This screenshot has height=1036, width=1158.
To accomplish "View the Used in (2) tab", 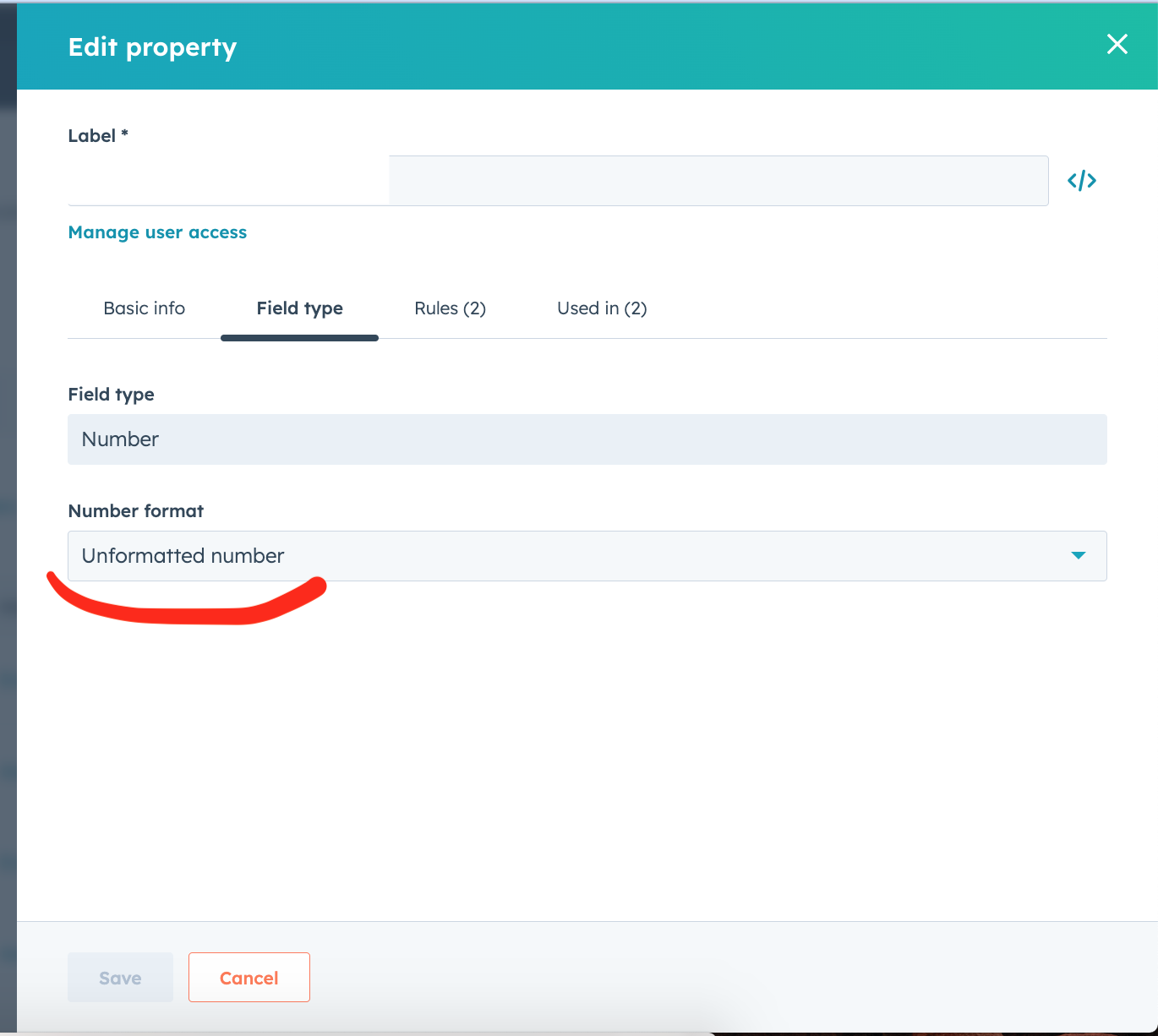I will coord(601,308).
